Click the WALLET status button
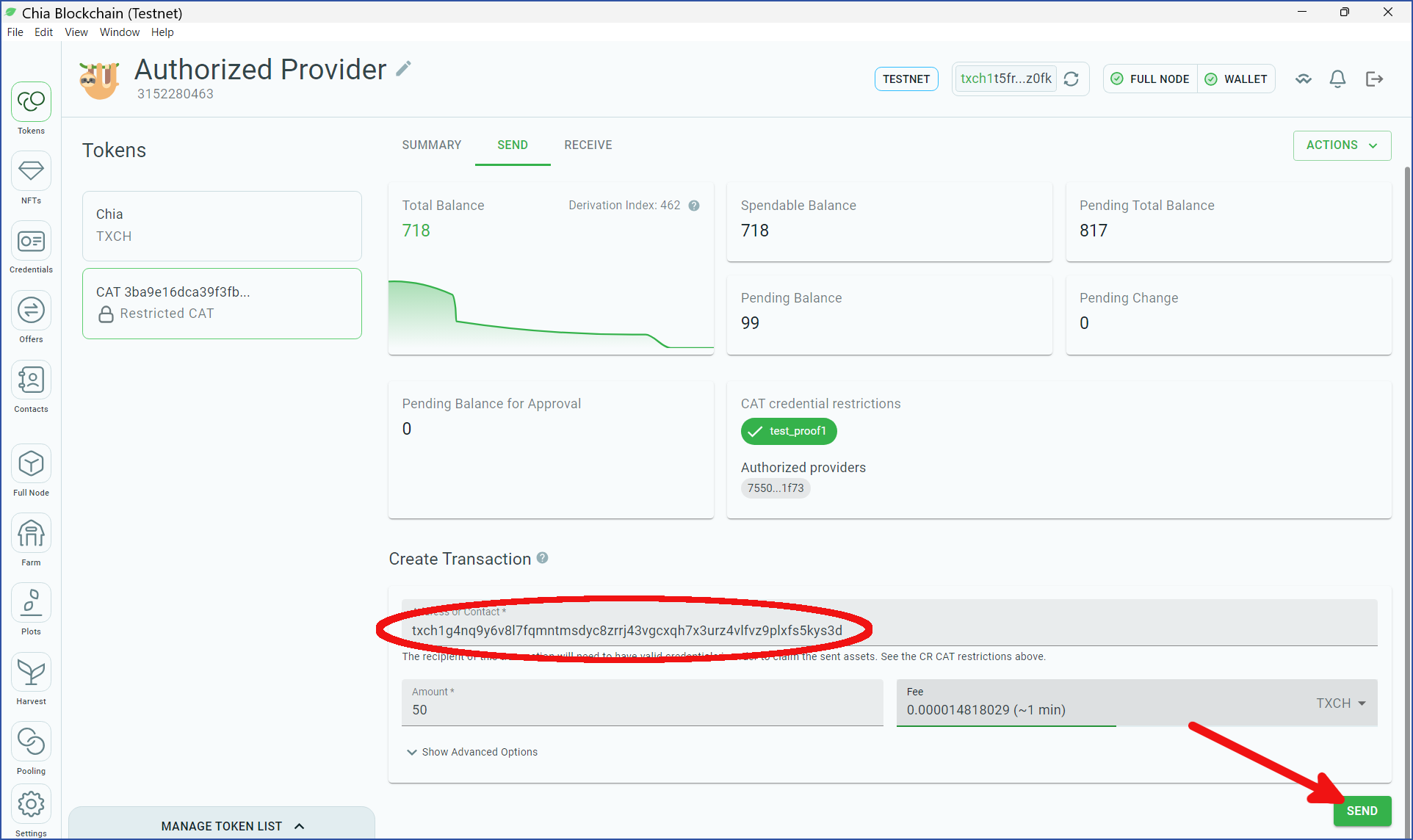 1236,79
